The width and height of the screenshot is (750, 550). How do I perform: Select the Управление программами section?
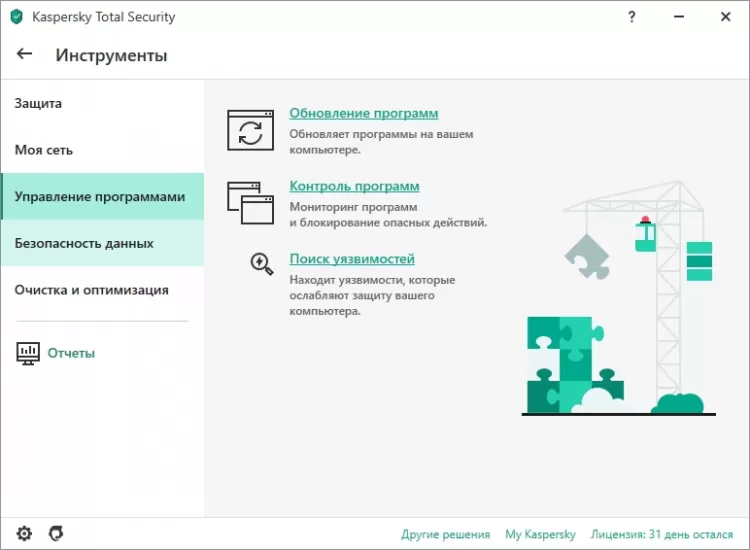coord(102,197)
